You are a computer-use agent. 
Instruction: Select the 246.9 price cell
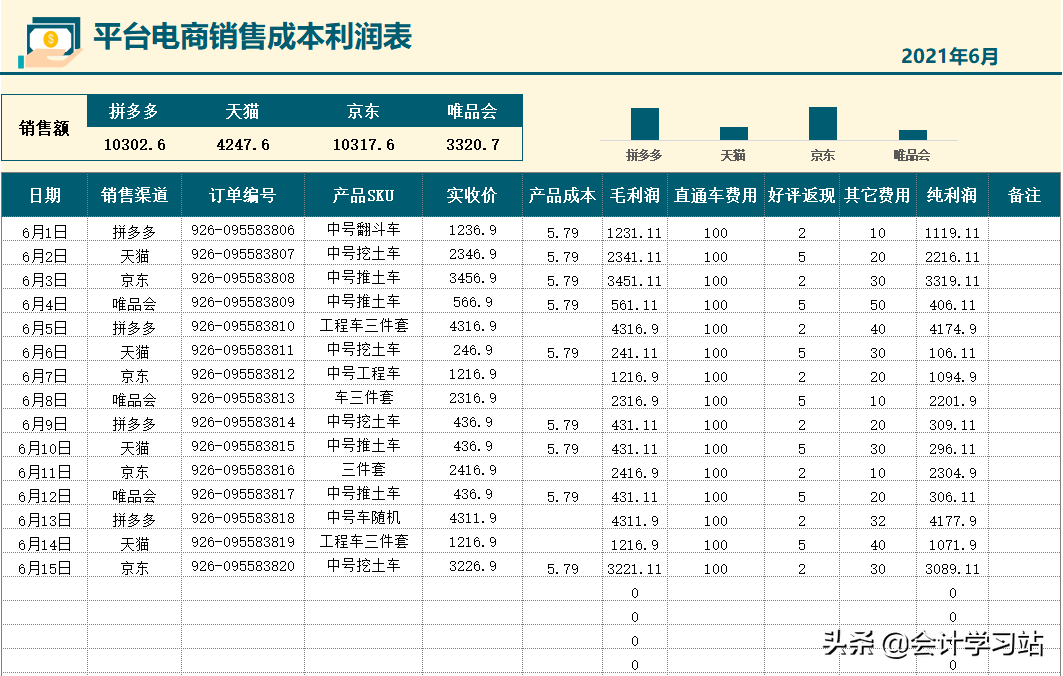(x=473, y=350)
